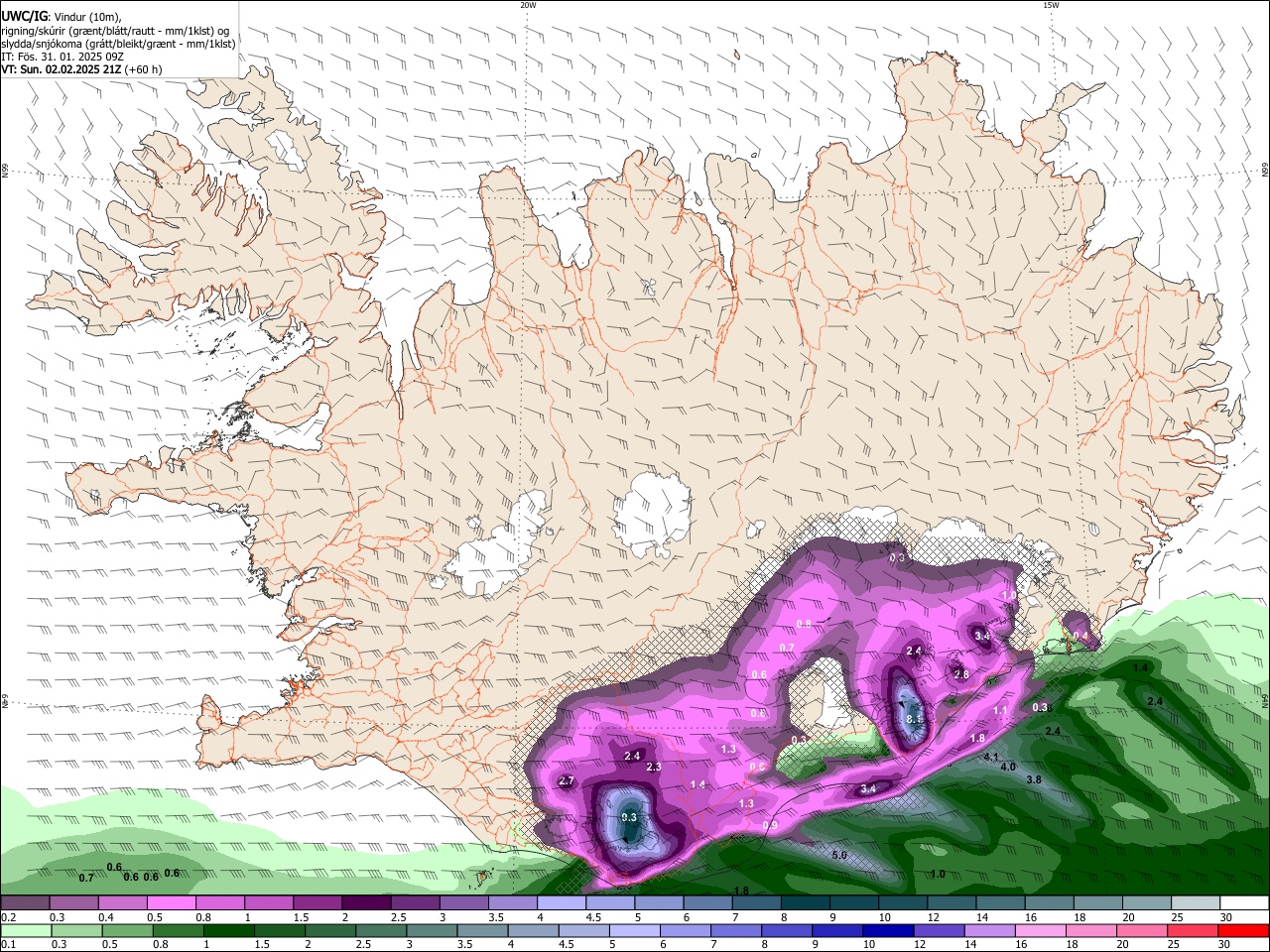Click the 'IT: Fös. 31. 01. 2025 09Z' line
This screenshot has width=1270, height=952.
(62, 57)
